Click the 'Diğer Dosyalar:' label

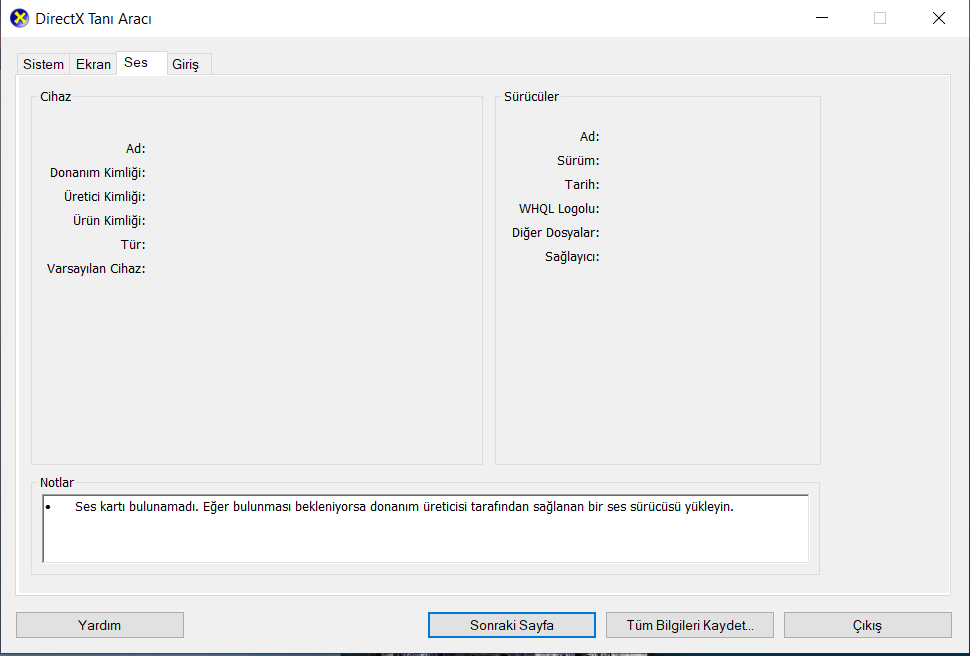(x=555, y=233)
